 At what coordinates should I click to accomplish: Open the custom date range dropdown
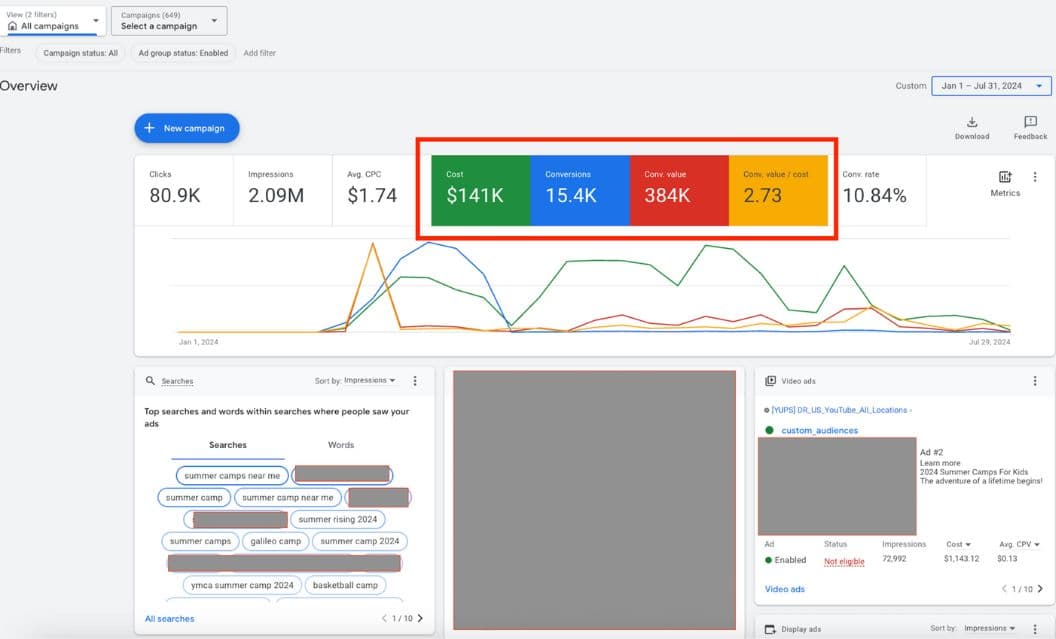[991, 86]
